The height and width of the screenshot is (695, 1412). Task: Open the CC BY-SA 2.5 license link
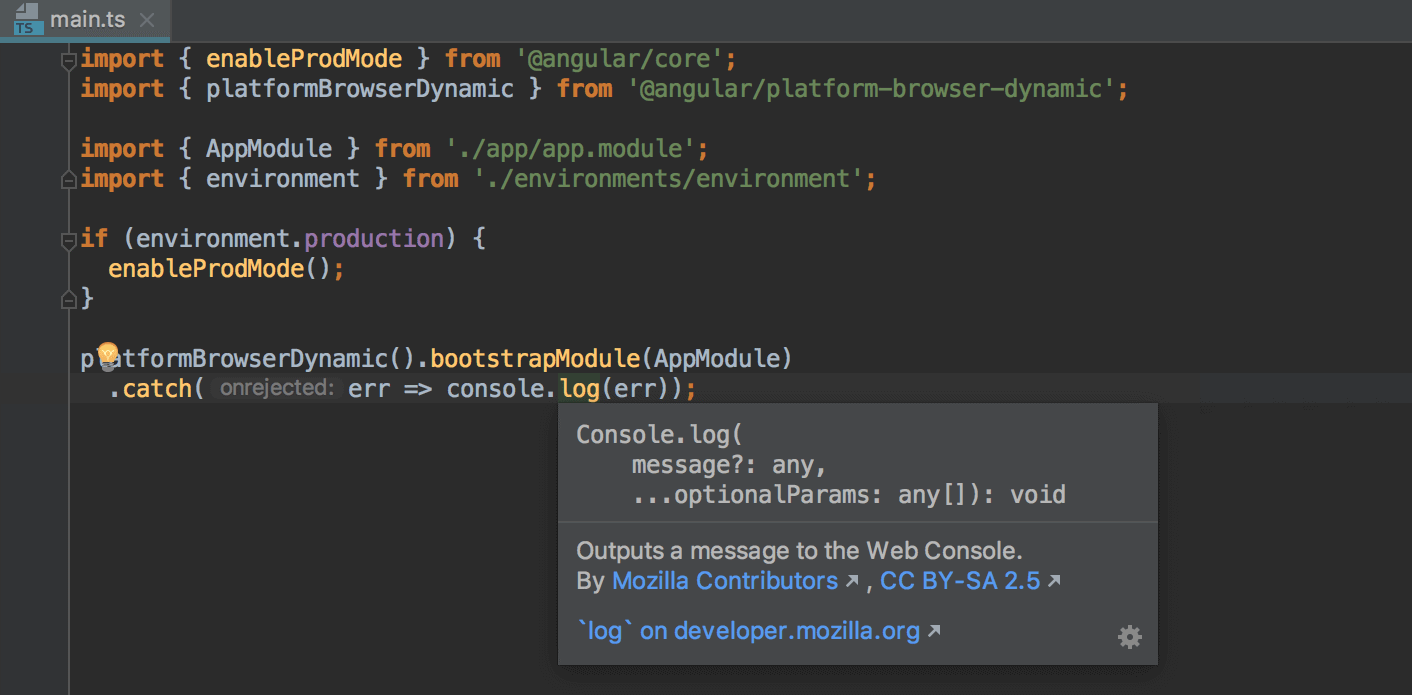click(960, 581)
